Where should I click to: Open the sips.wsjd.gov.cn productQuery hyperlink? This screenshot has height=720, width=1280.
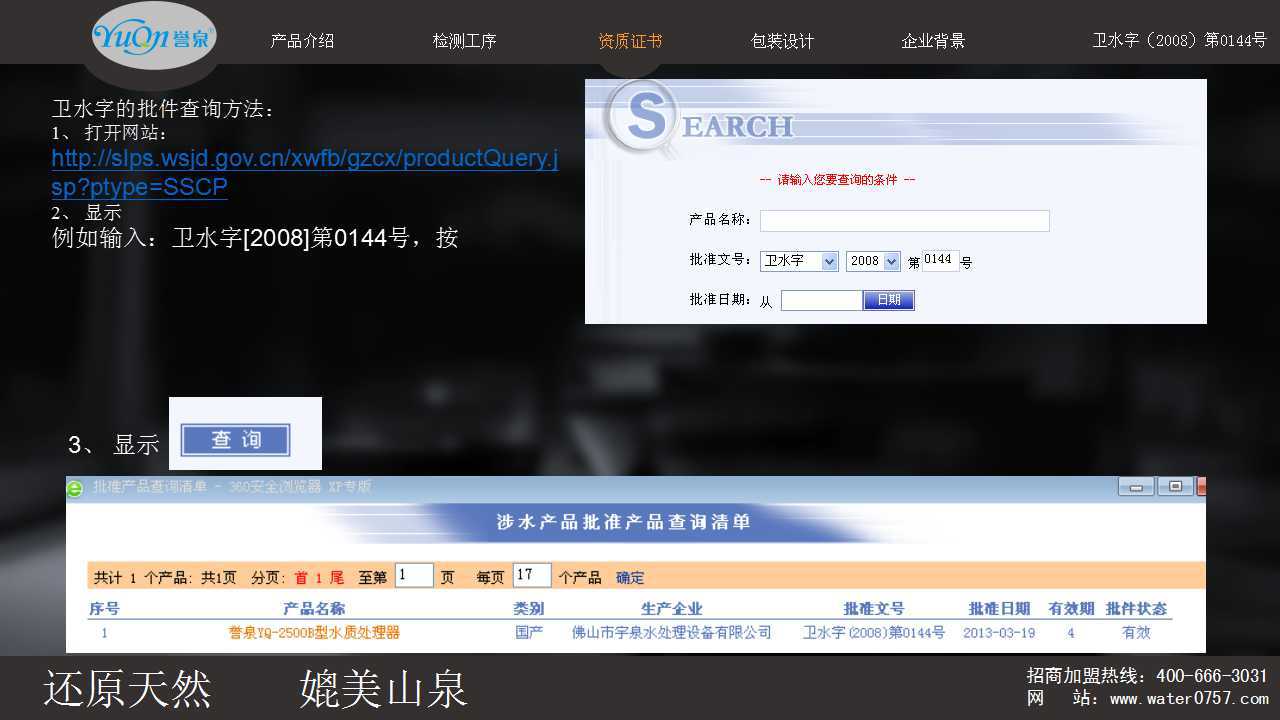click(305, 172)
